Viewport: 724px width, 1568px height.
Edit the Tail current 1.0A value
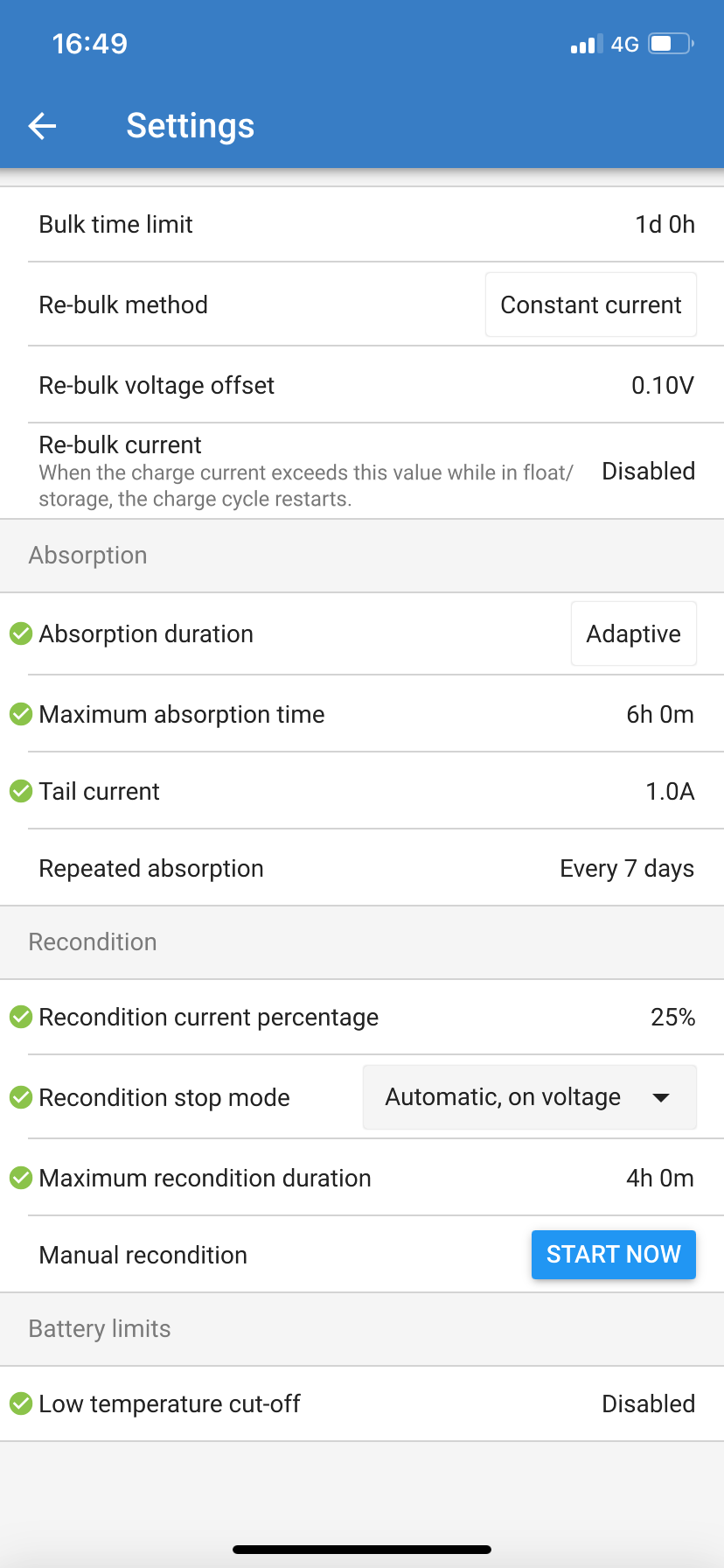coord(670,792)
